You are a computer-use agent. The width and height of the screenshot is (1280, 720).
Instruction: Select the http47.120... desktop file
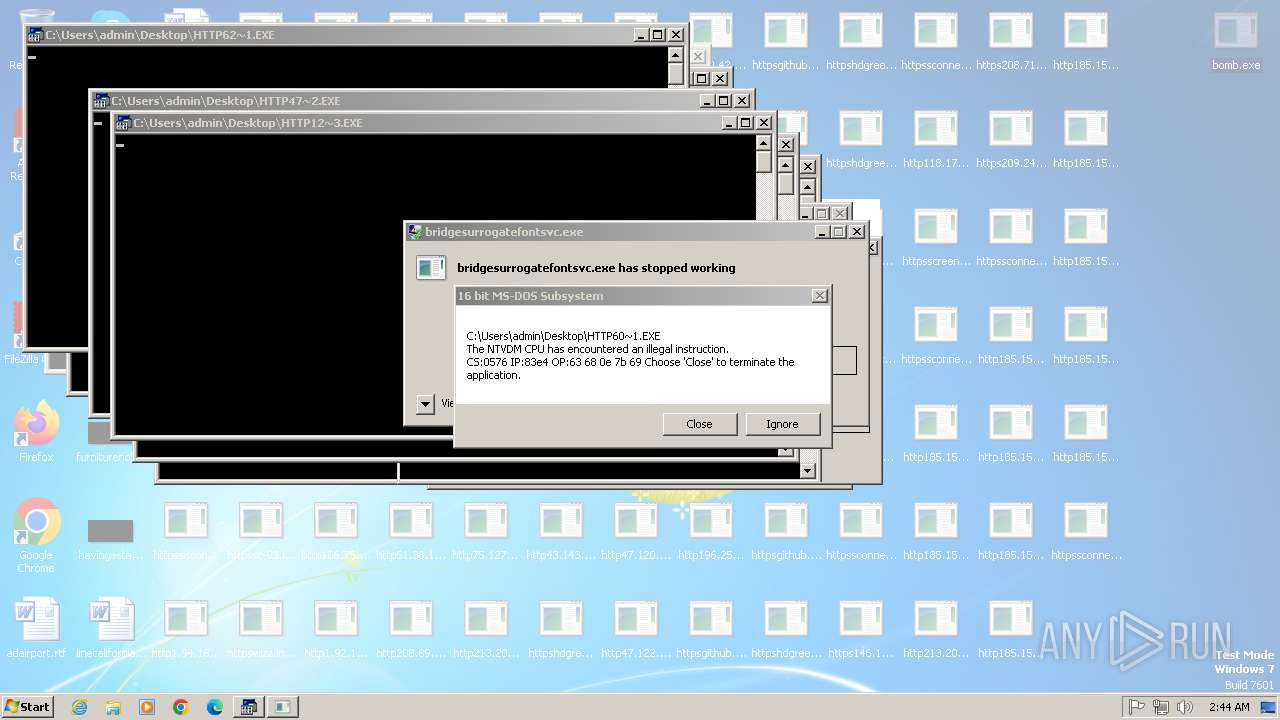(636, 532)
